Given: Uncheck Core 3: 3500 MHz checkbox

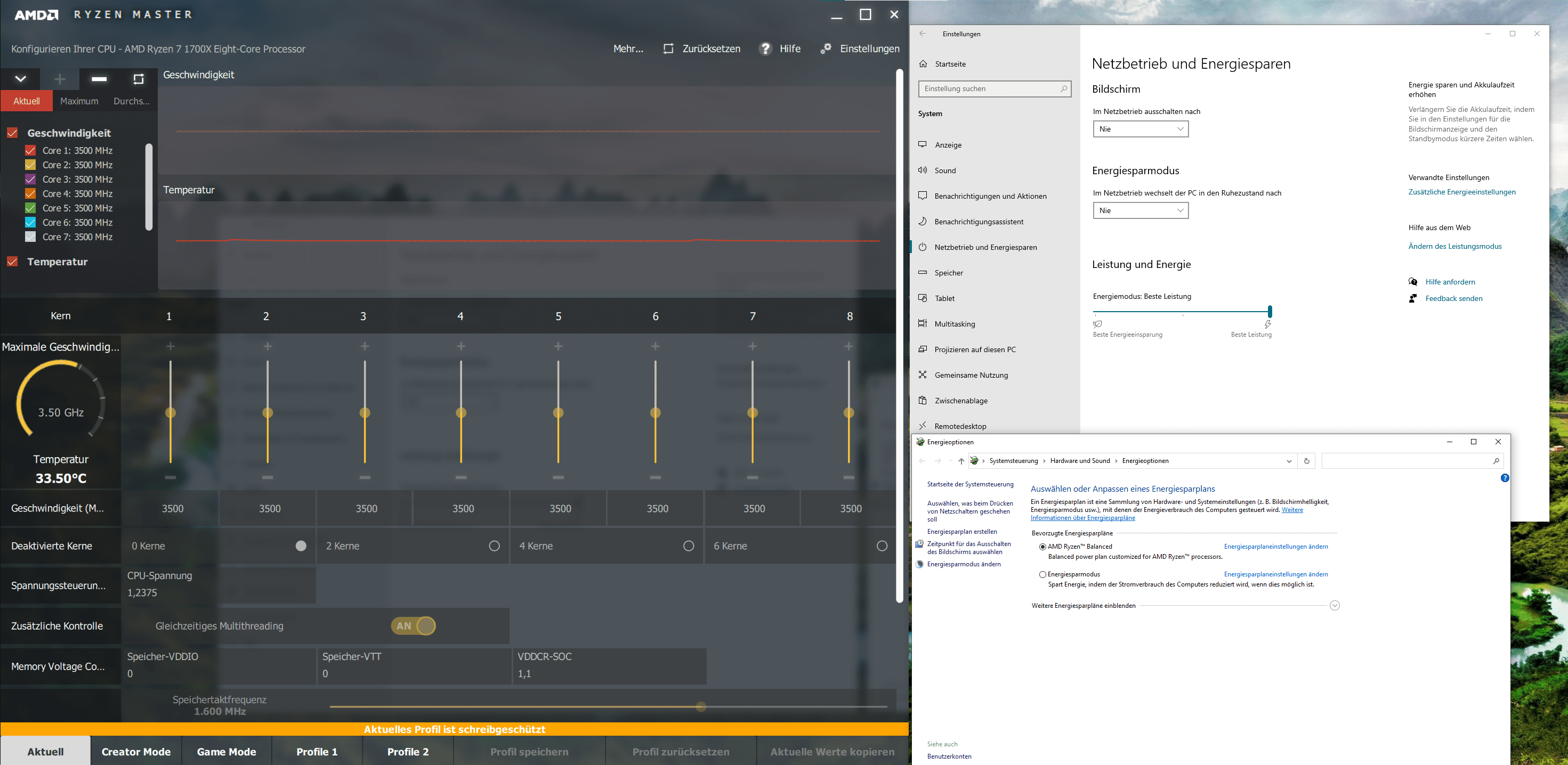Looking at the screenshot, I should pyautogui.click(x=30, y=179).
